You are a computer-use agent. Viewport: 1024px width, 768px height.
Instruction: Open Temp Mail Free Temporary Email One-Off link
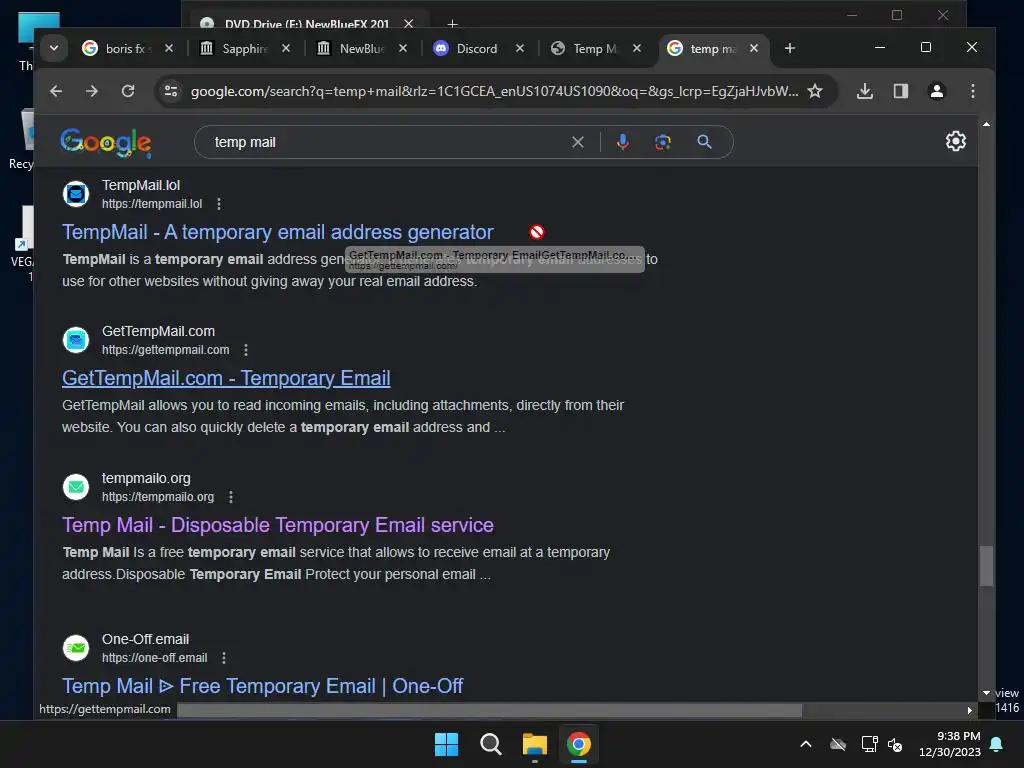point(263,686)
